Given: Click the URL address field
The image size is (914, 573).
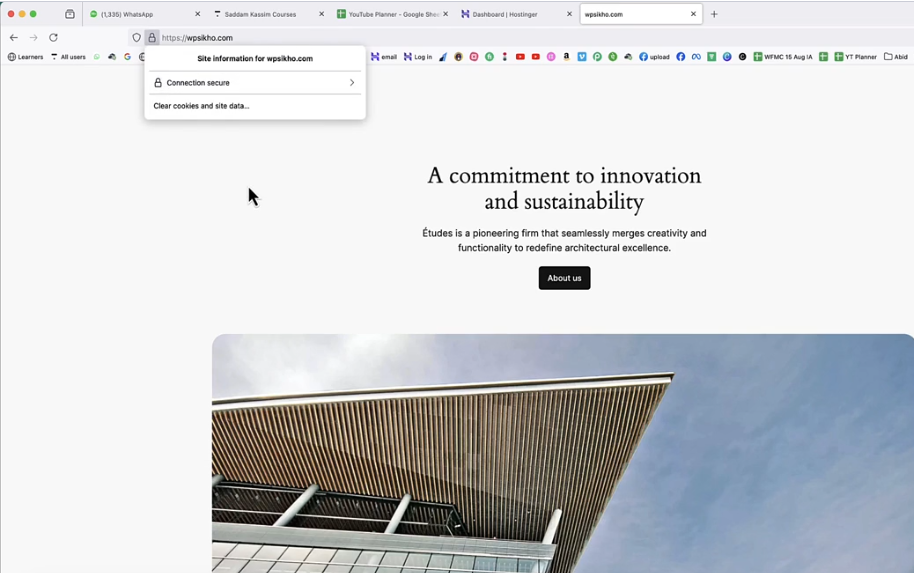Looking at the screenshot, I should coord(400,38).
